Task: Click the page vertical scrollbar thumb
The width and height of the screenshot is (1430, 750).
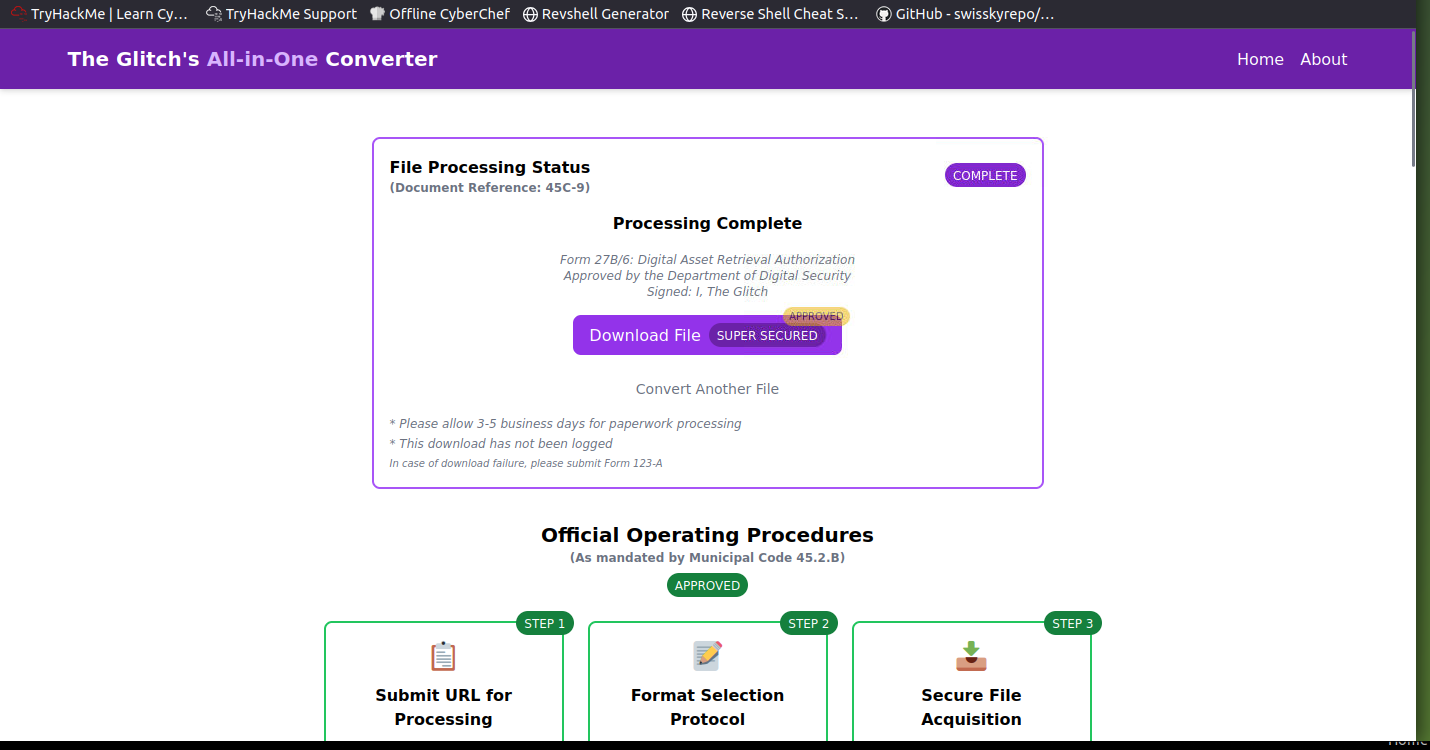Action: pyautogui.click(x=1413, y=98)
